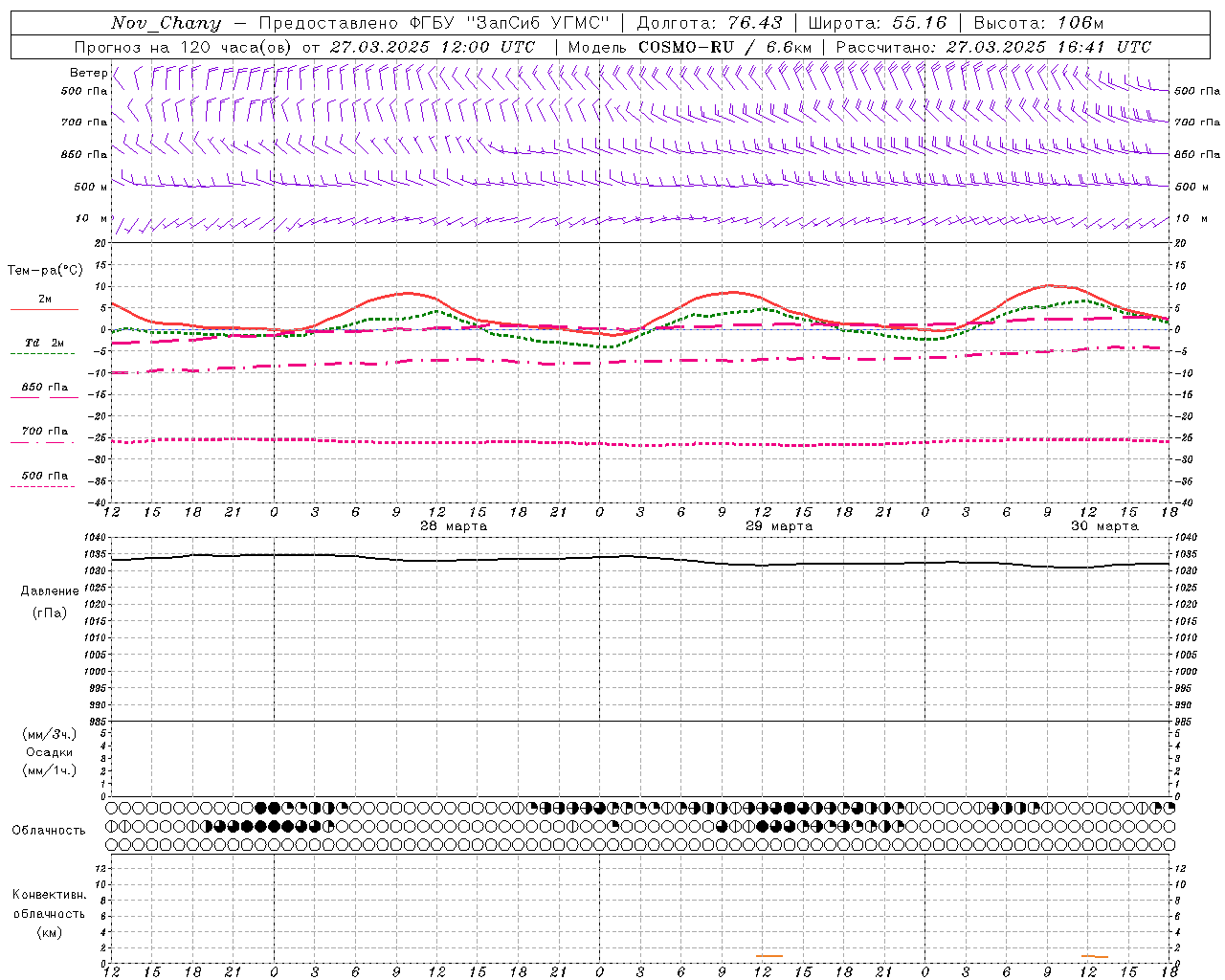Click the "28 марта" date label
The width and height of the screenshot is (1225, 980).
[454, 526]
